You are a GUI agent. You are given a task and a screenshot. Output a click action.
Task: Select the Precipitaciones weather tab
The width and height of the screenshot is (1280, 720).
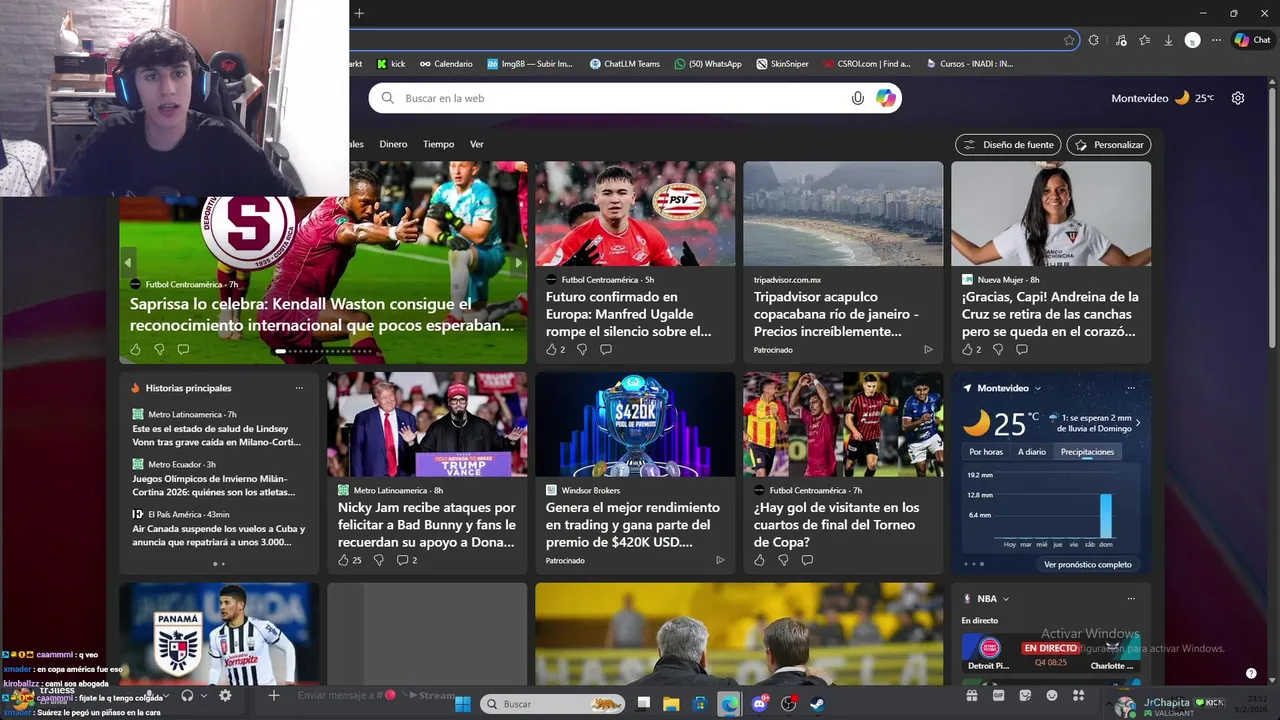pyautogui.click(x=1087, y=452)
